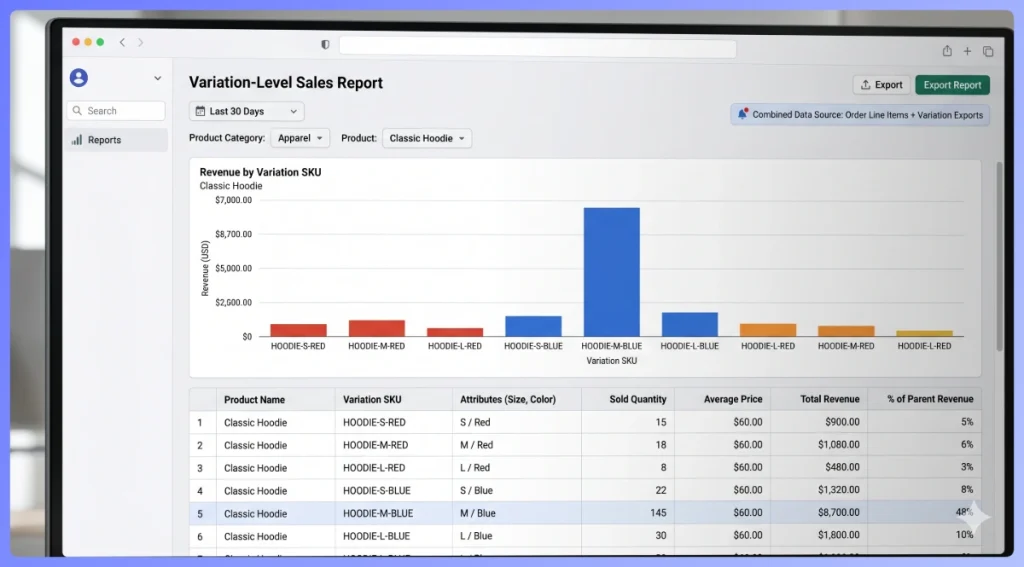The height and width of the screenshot is (567, 1024).
Task: Expand the account chevron in sidebar
Action: pos(157,78)
